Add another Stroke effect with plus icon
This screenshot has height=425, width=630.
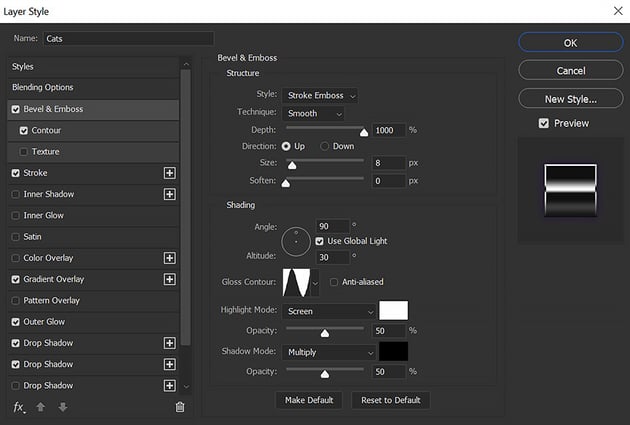point(169,173)
